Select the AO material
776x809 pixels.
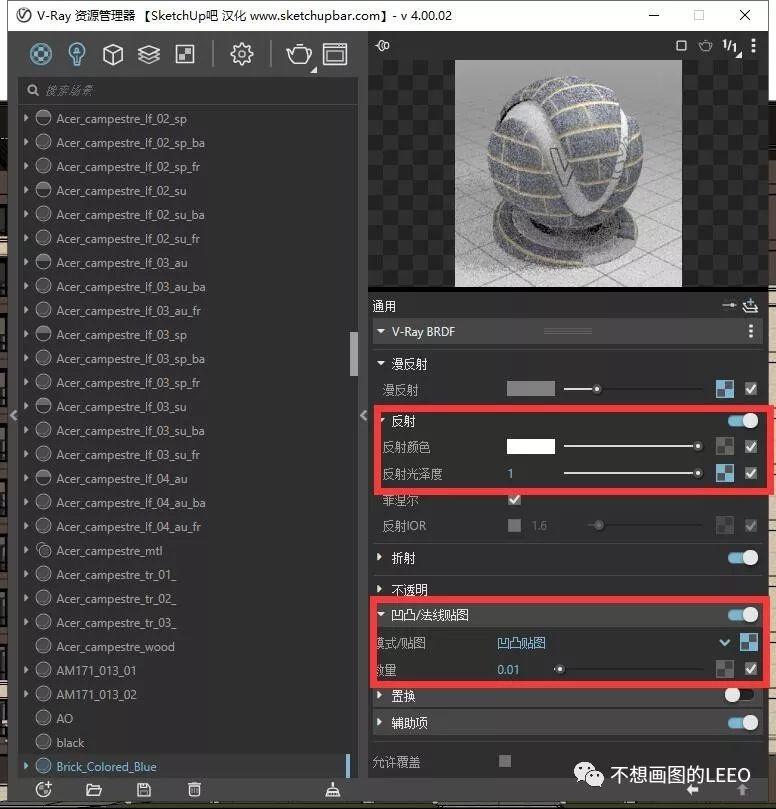coord(64,718)
